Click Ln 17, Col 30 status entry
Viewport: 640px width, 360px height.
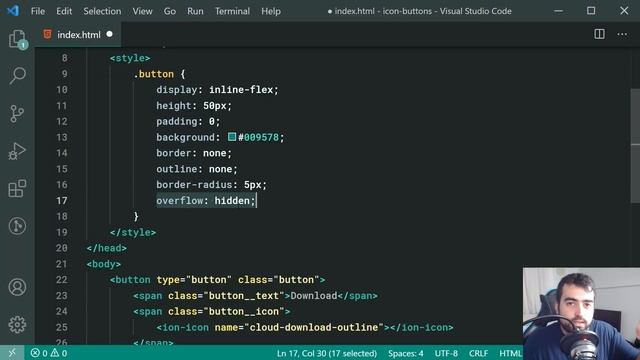[327, 353]
